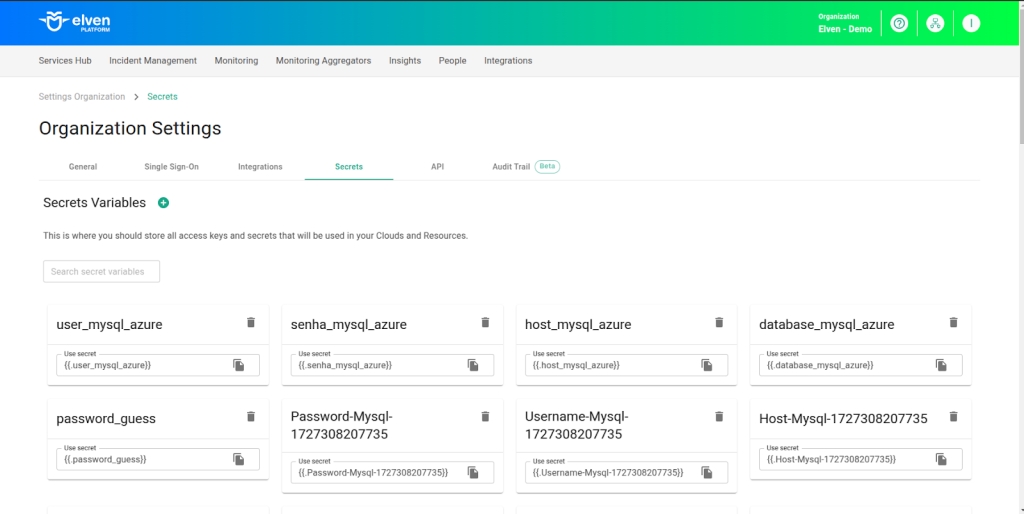Delete the host_mysql_azure secret
This screenshot has height=514, width=1024.
(x=719, y=323)
